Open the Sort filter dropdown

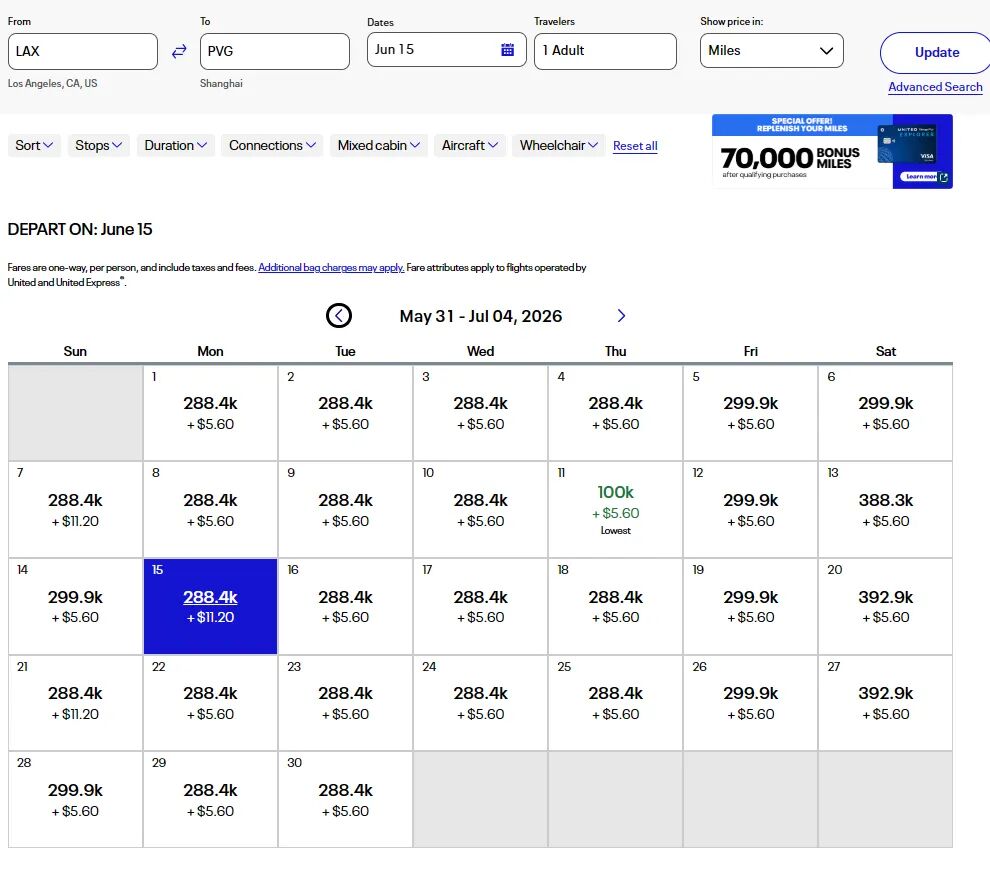tap(35, 146)
